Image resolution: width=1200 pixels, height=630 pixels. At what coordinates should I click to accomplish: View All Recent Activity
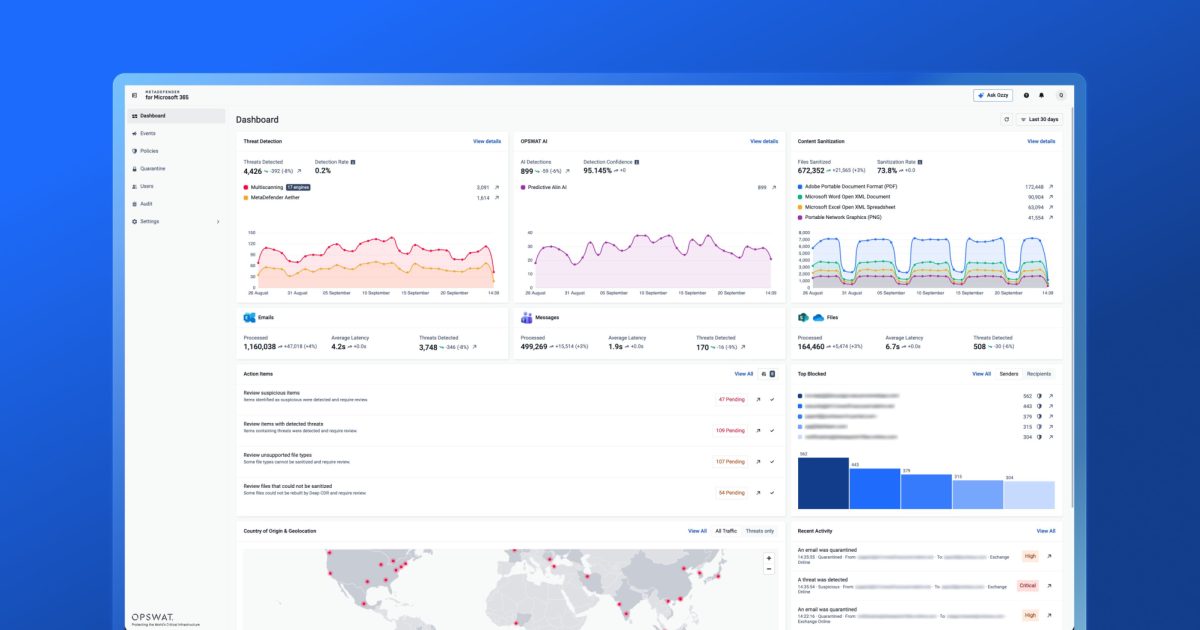coord(1046,531)
